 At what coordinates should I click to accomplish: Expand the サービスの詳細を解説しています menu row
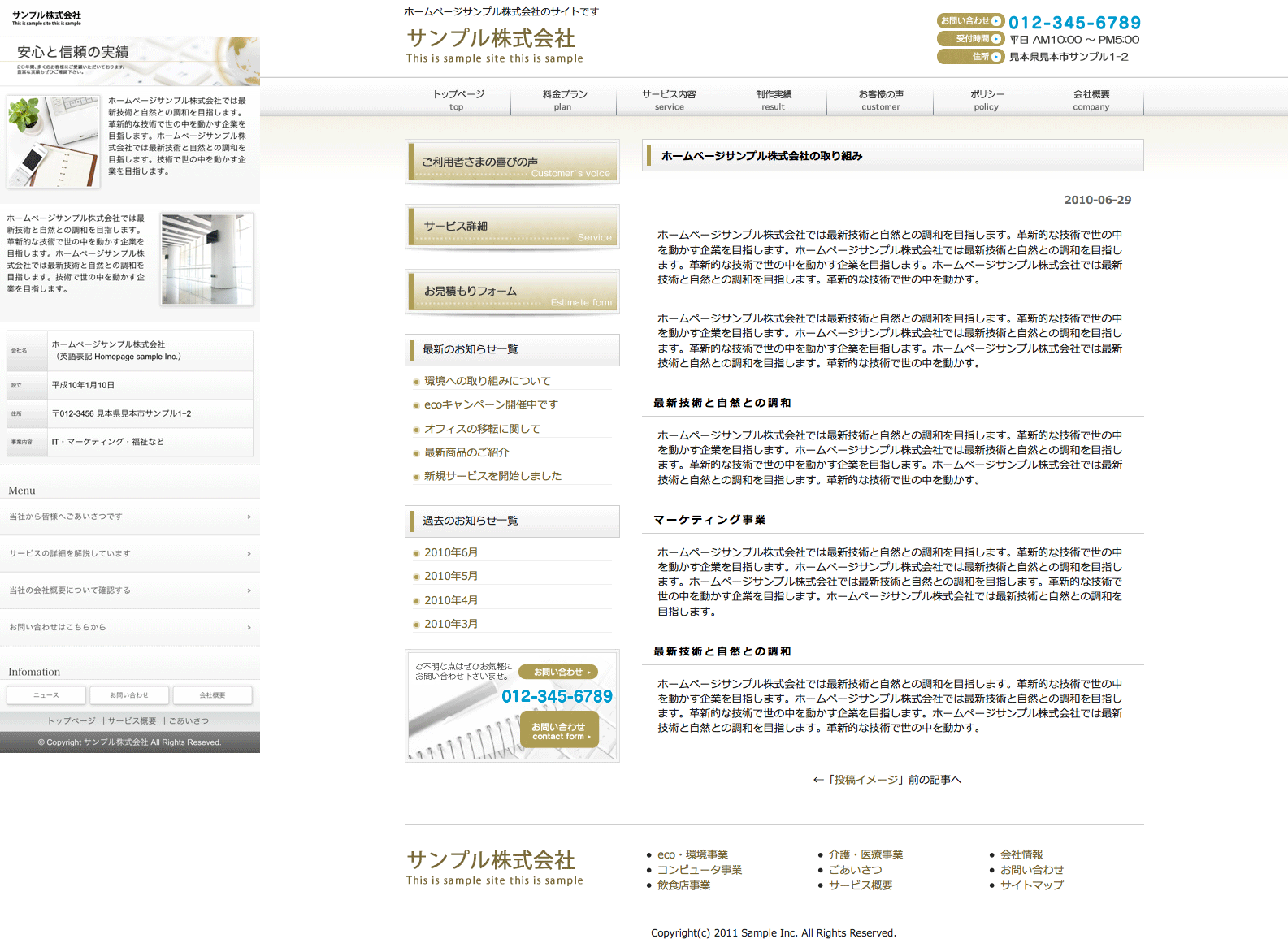click(x=130, y=554)
